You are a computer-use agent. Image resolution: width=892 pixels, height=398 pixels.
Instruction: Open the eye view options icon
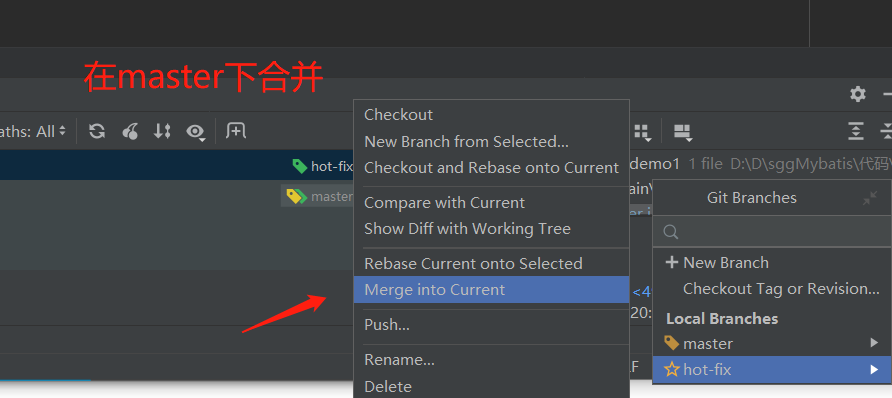coord(196,132)
